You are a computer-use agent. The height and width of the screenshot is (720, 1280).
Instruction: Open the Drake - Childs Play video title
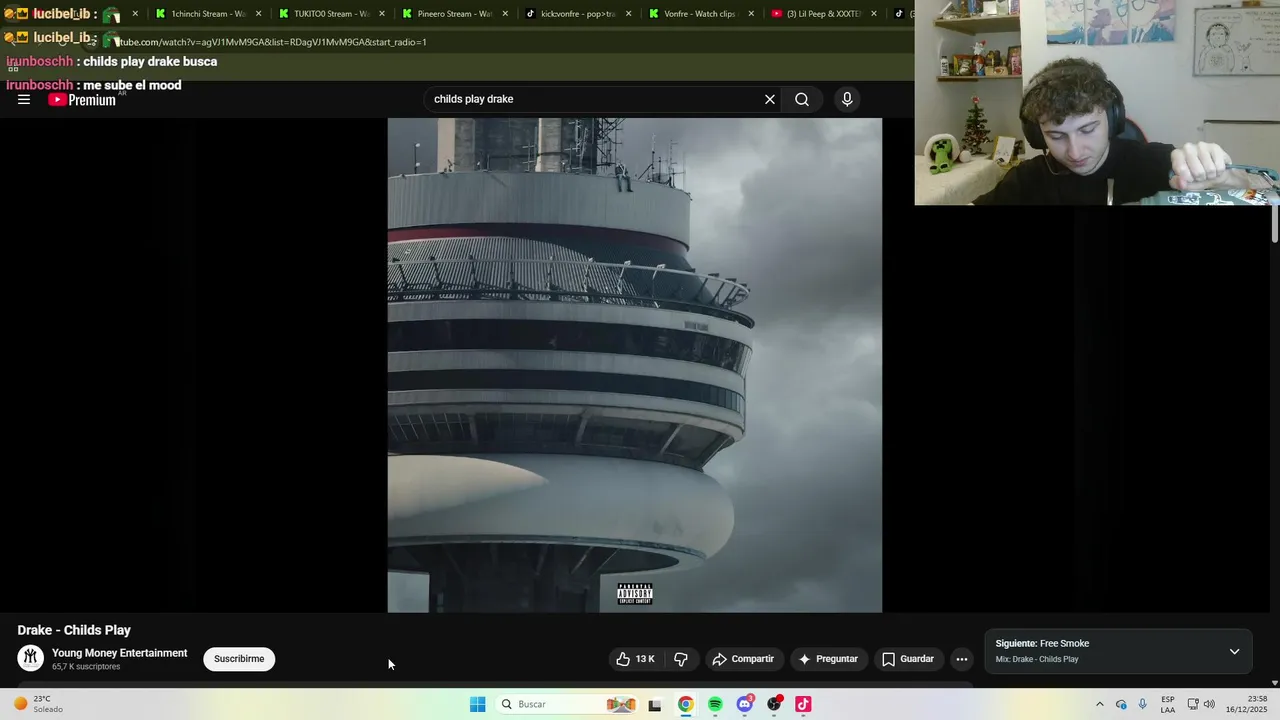74,630
